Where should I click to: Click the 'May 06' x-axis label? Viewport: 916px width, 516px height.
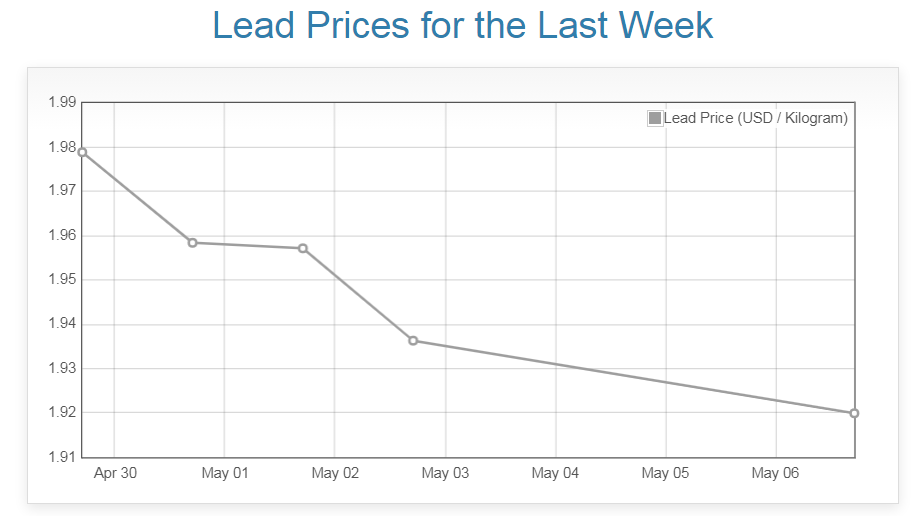[x=775, y=473]
